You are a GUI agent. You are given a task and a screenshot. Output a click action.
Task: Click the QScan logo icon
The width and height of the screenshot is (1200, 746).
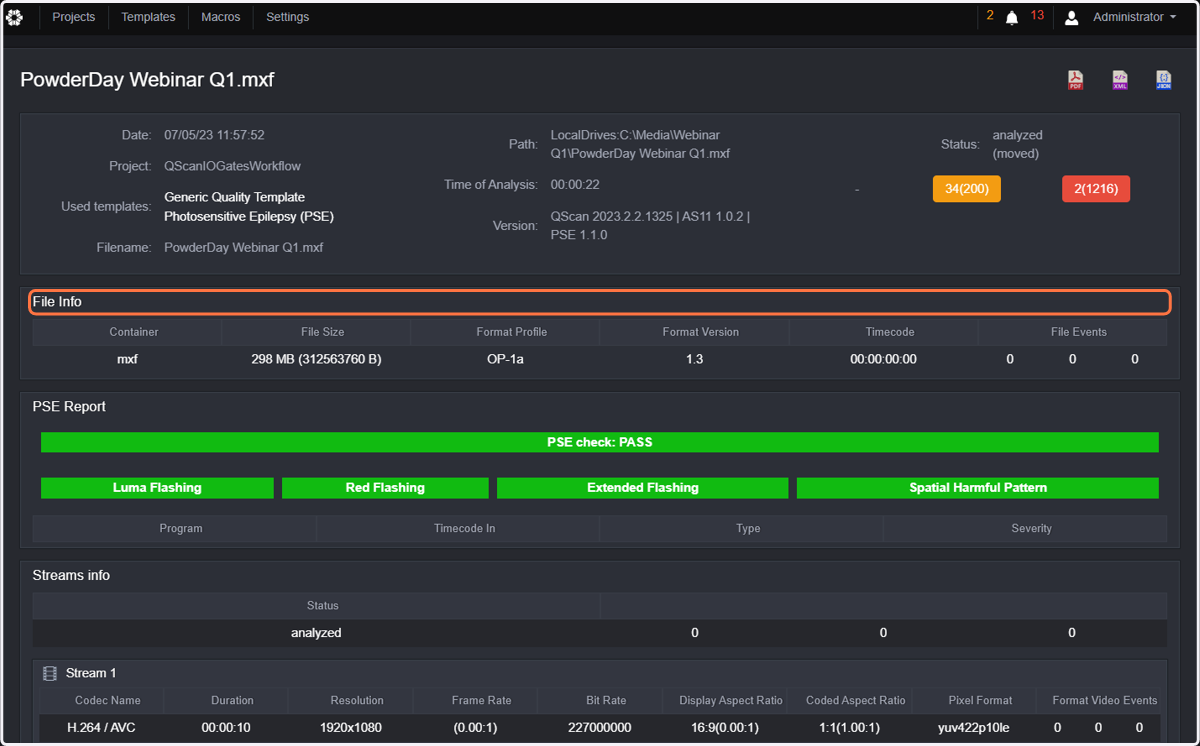pyautogui.click(x=14, y=17)
